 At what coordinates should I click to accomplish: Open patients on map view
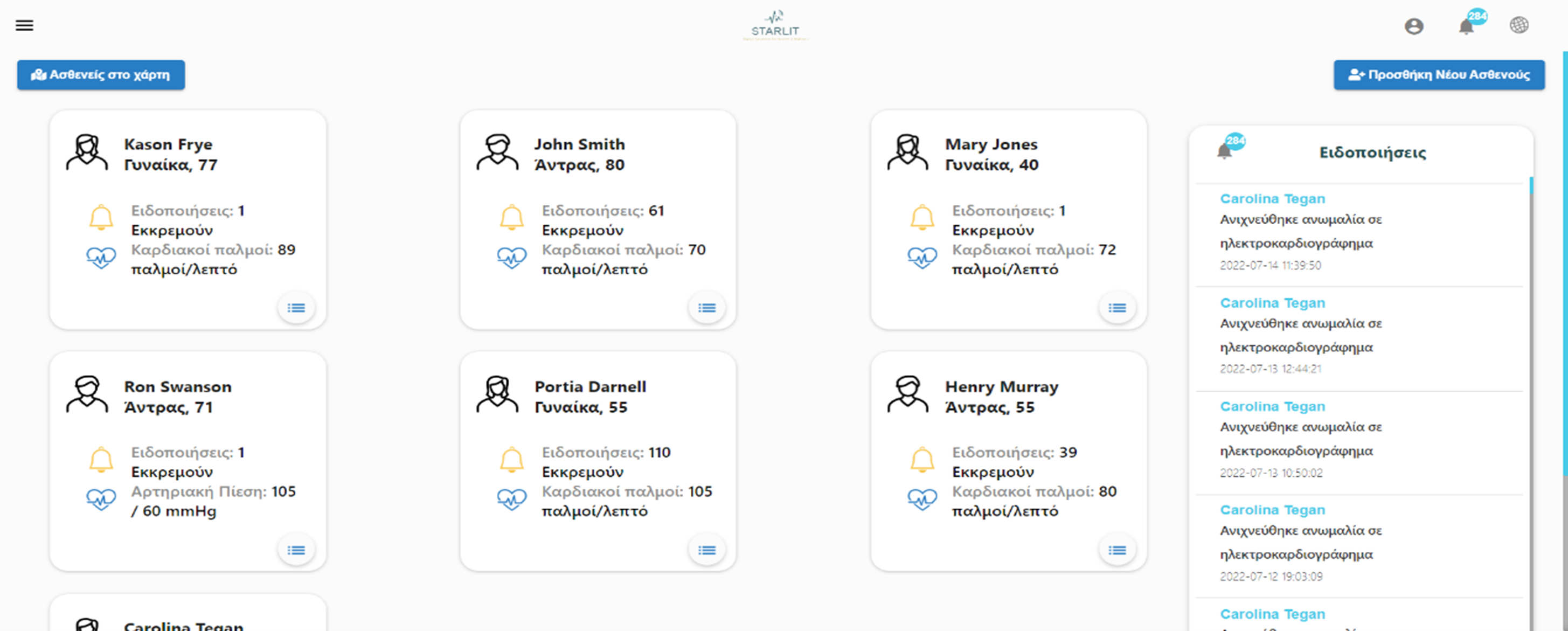click(x=101, y=75)
